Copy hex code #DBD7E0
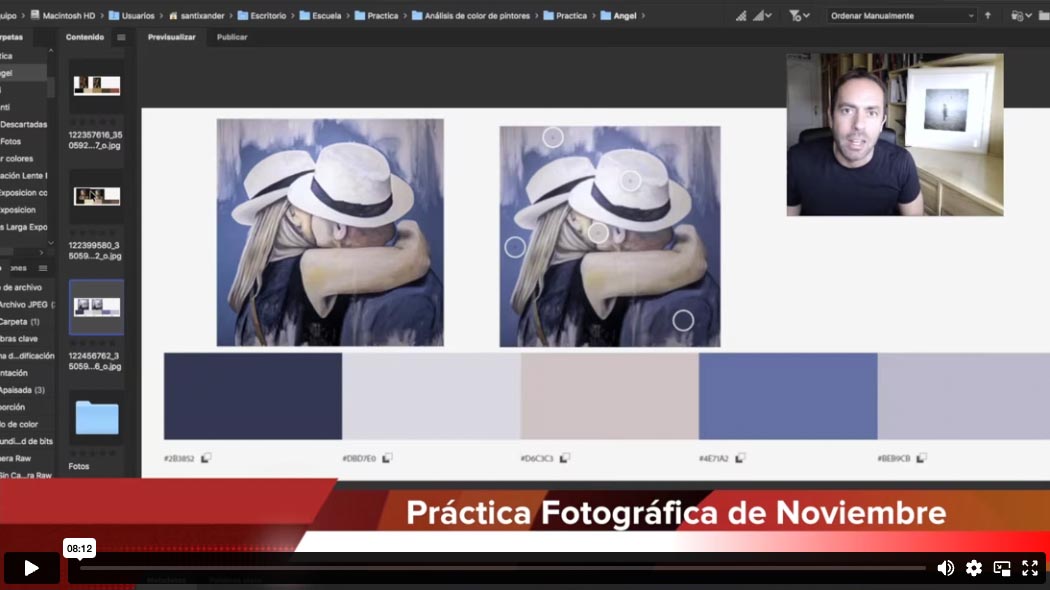1050x590 pixels. click(x=387, y=458)
